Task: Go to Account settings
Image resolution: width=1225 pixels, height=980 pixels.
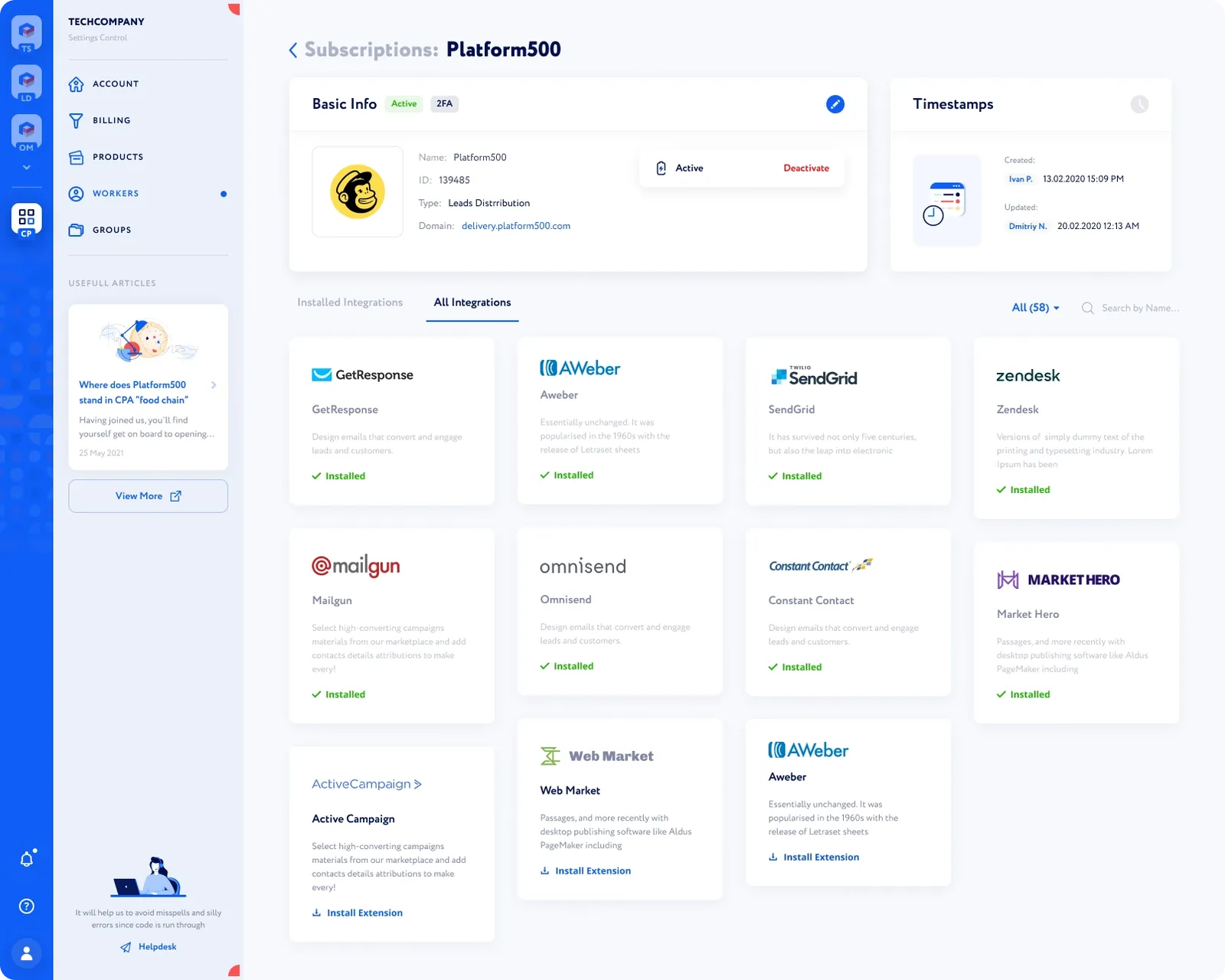Action: click(116, 84)
